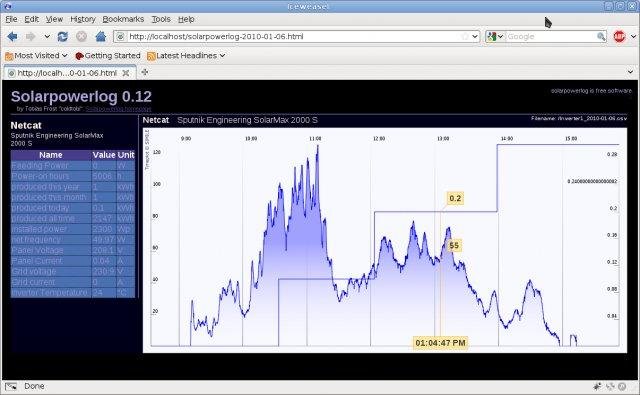Screen dimensions: 640x395
Task: Click the 01:04:47 PM time marker
Action: pyautogui.click(x=440, y=343)
